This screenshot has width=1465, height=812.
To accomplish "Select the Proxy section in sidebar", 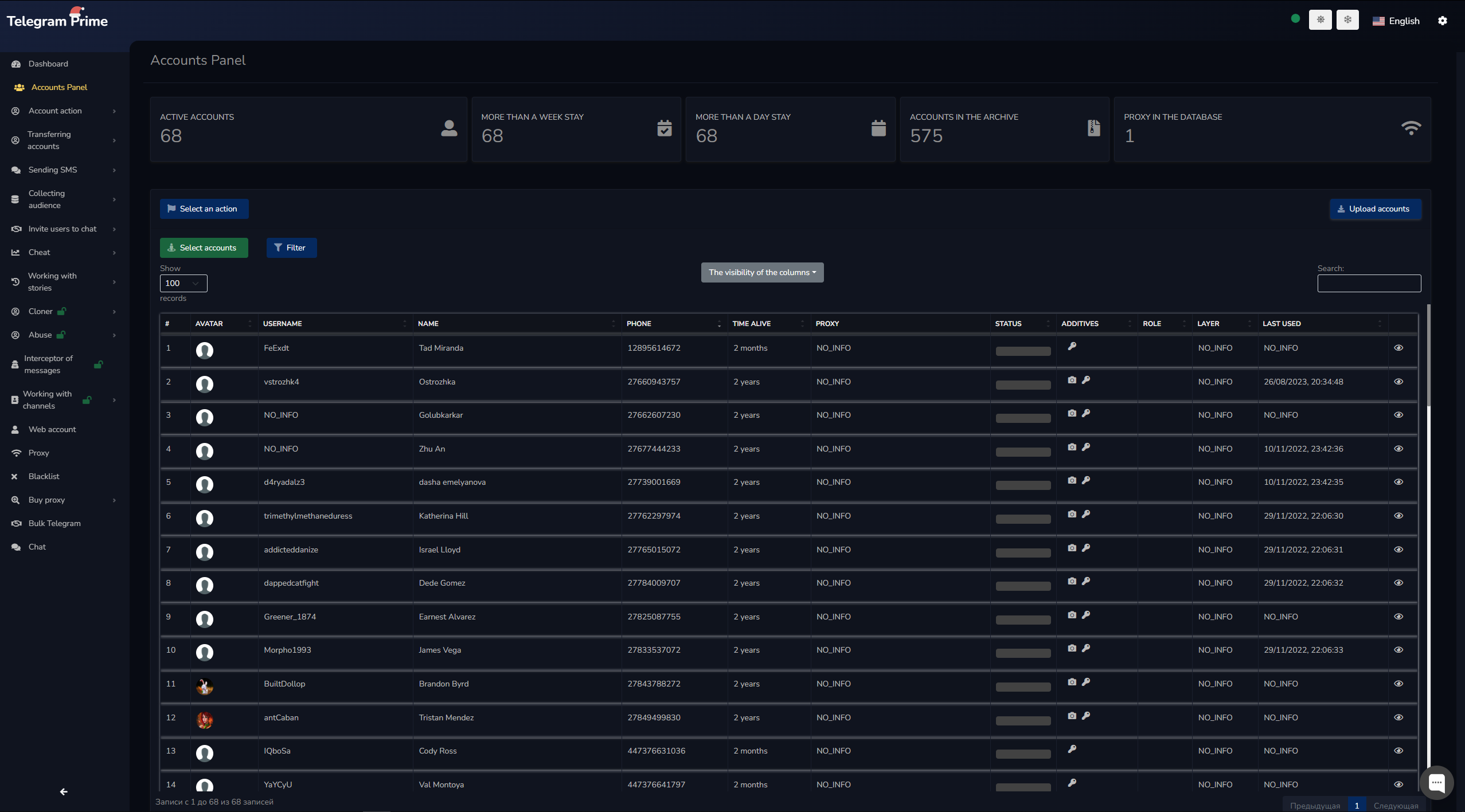I will [38, 453].
